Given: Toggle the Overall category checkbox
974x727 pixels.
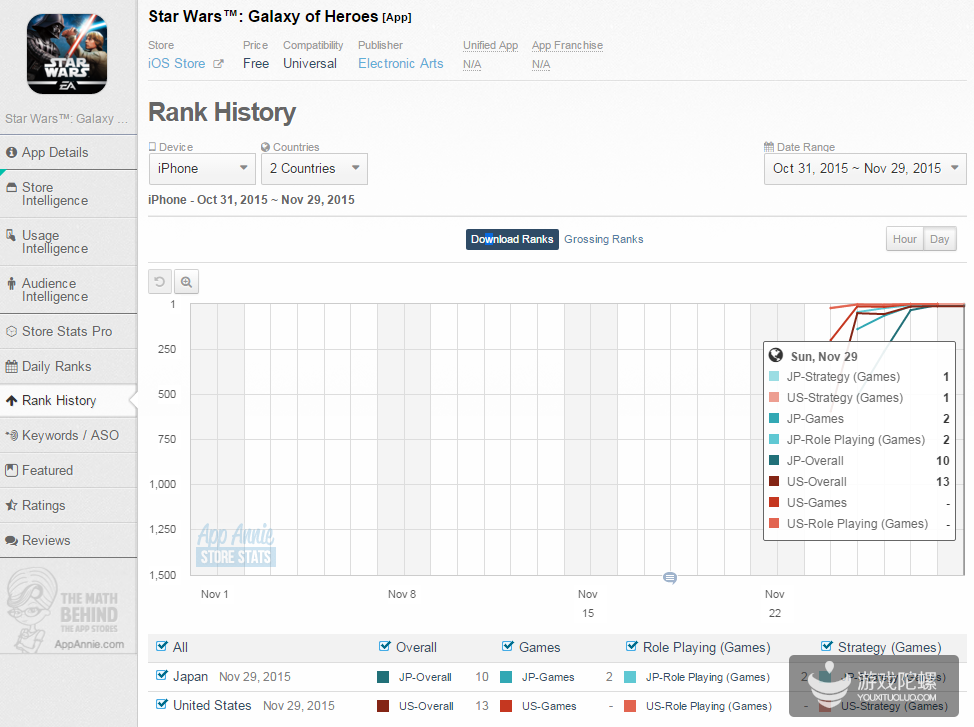Looking at the screenshot, I should click(385, 646).
